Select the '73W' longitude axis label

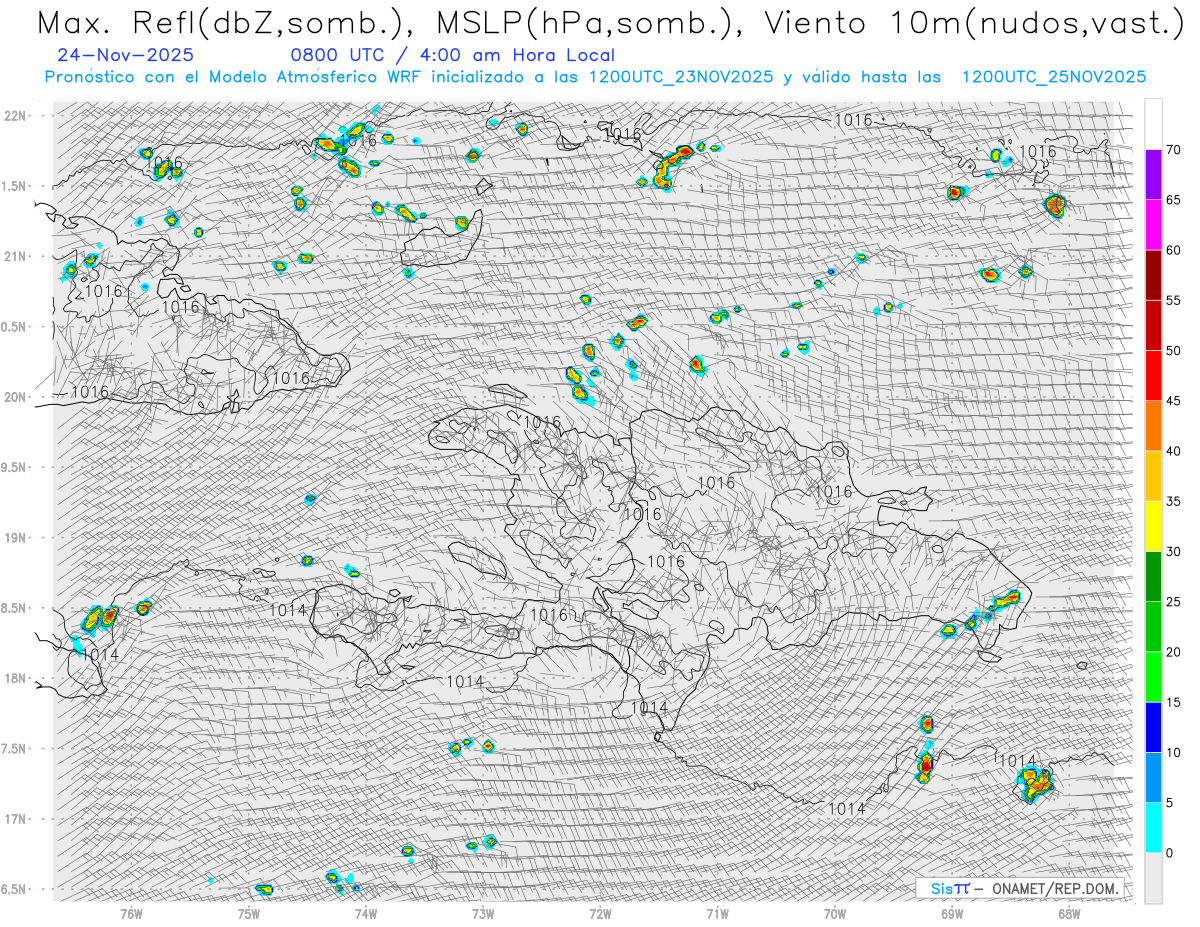(483, 913)
